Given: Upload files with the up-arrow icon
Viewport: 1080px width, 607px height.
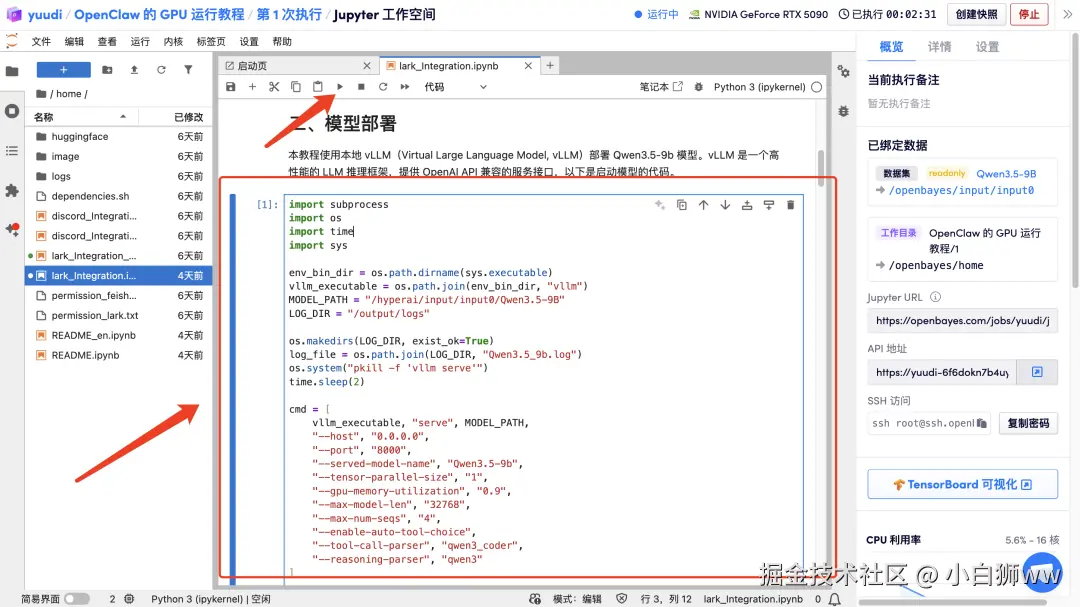Looking at the screenshot, I should [134, 70].
